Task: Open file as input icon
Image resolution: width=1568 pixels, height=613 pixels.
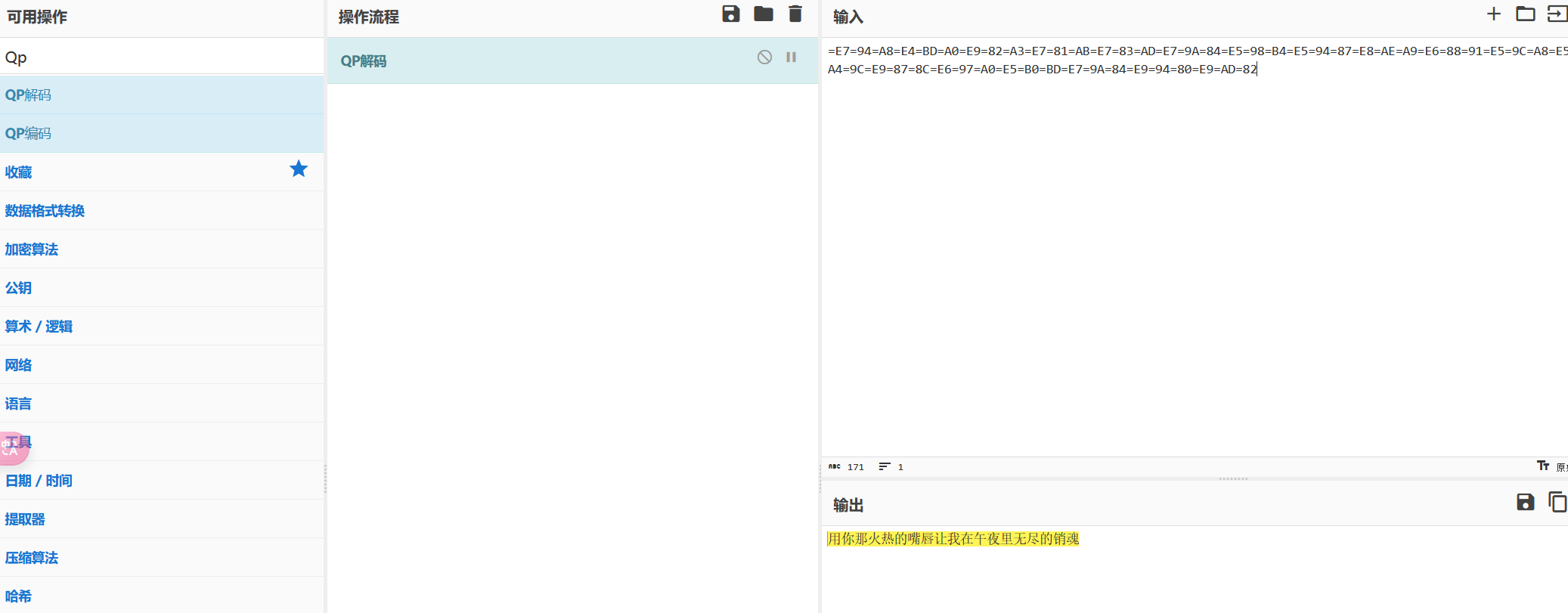Action: click(x=1557, y=14)
